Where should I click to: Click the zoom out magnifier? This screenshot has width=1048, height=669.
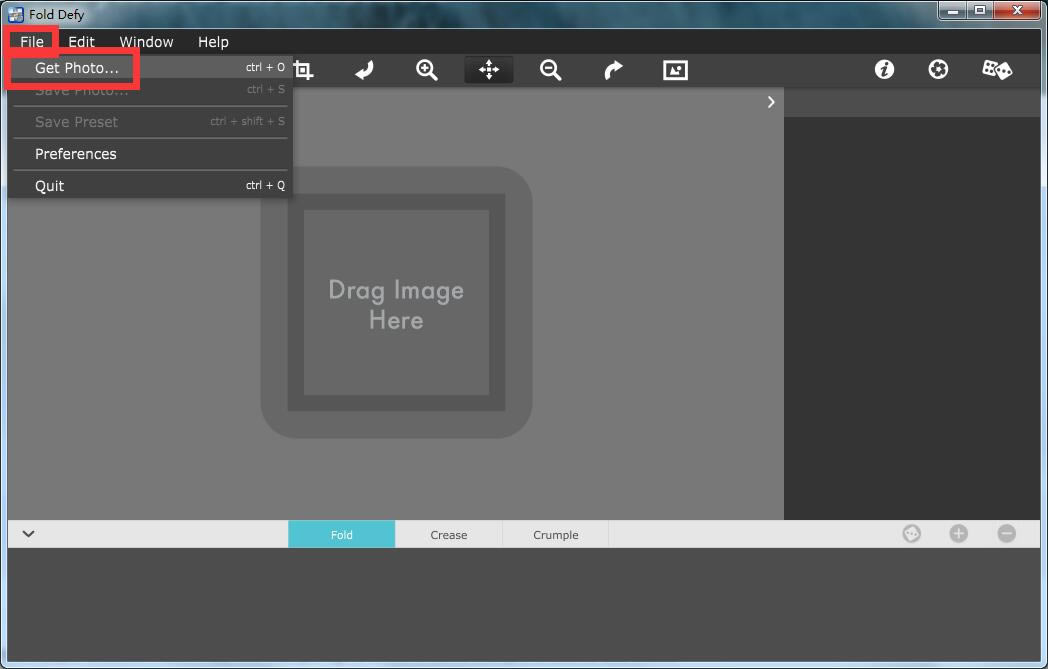(x=550, y=70)
